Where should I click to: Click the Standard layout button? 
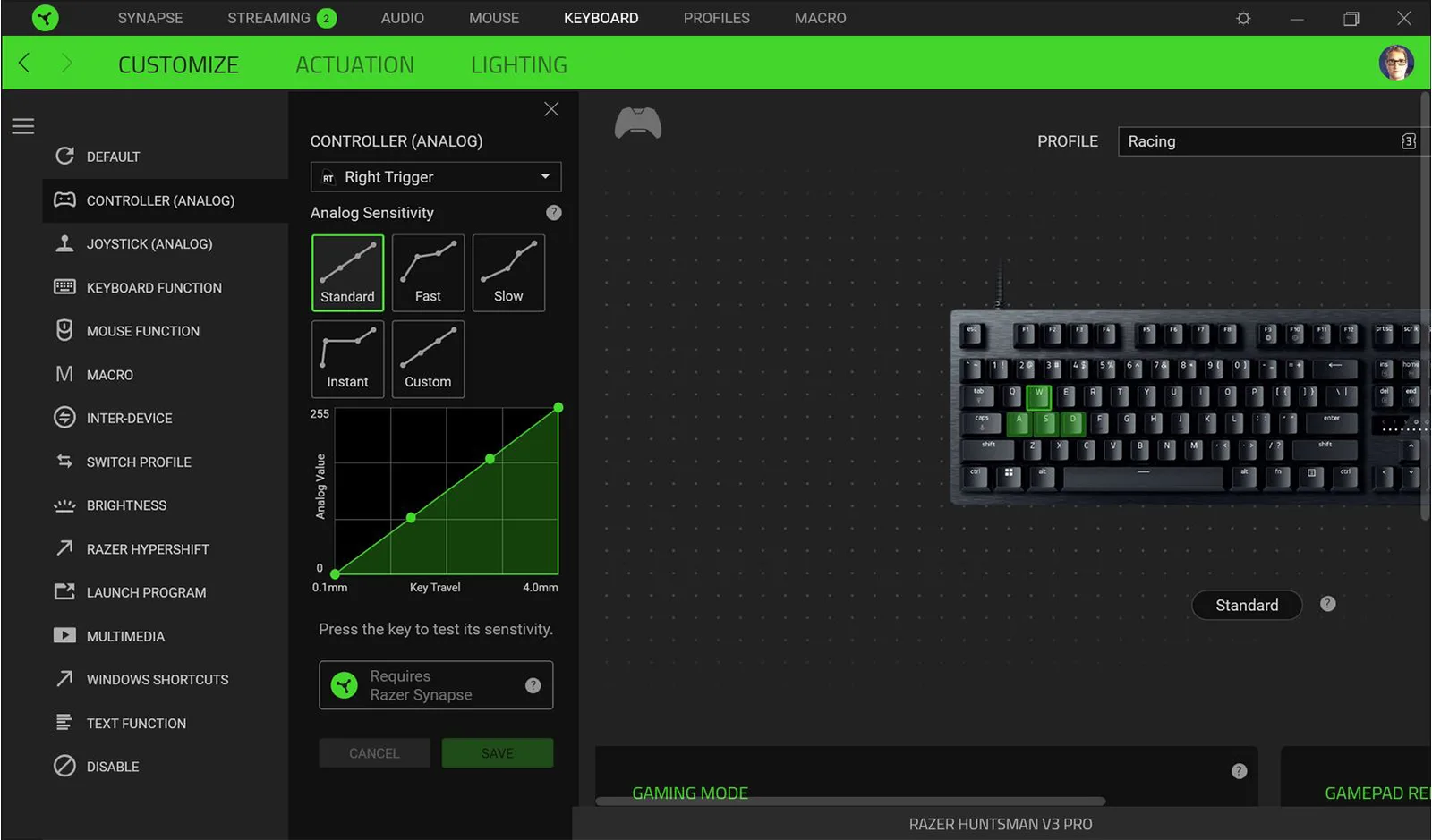coord(1247,606)
